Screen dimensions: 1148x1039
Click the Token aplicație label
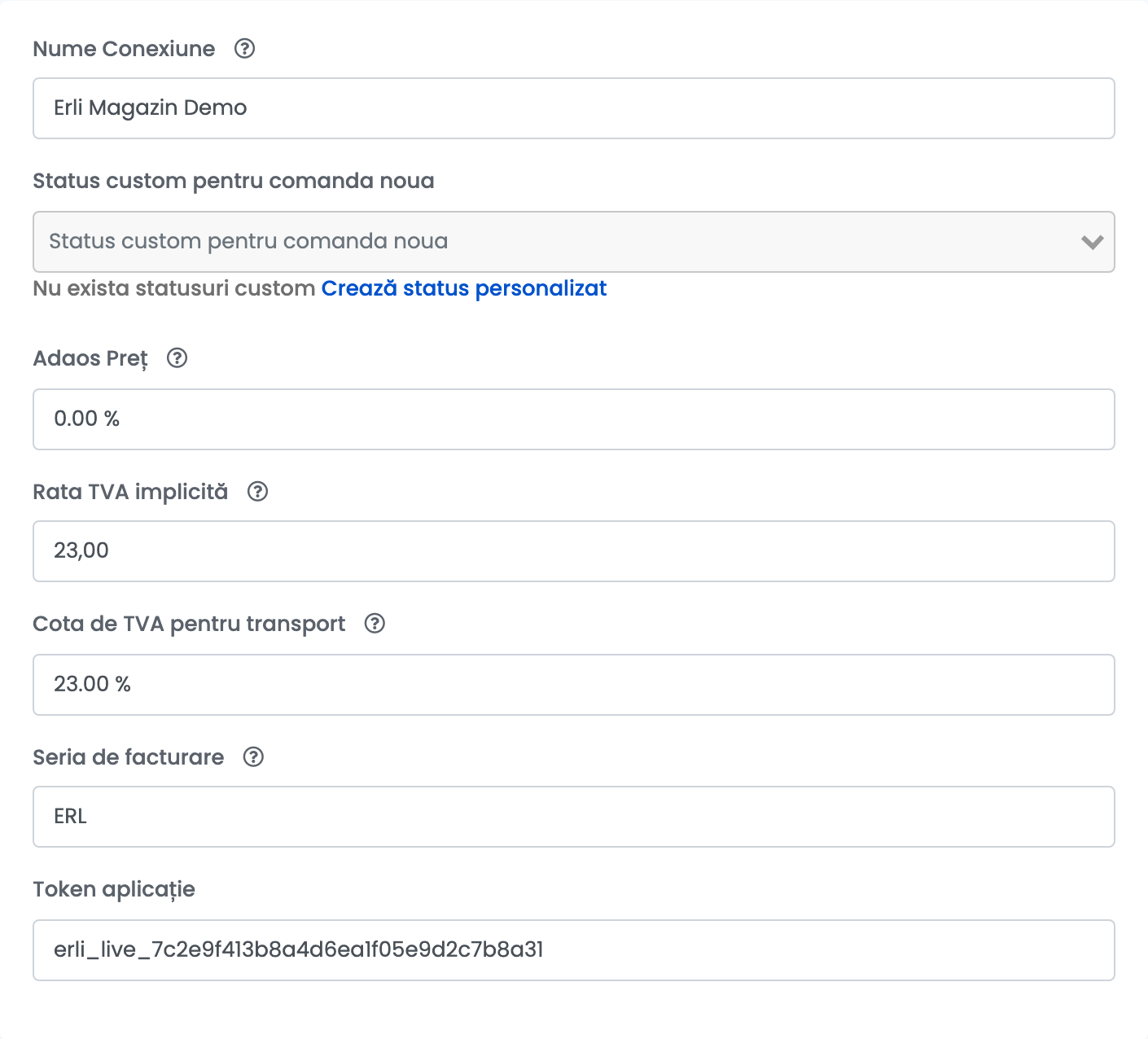(x=114, y=889)
